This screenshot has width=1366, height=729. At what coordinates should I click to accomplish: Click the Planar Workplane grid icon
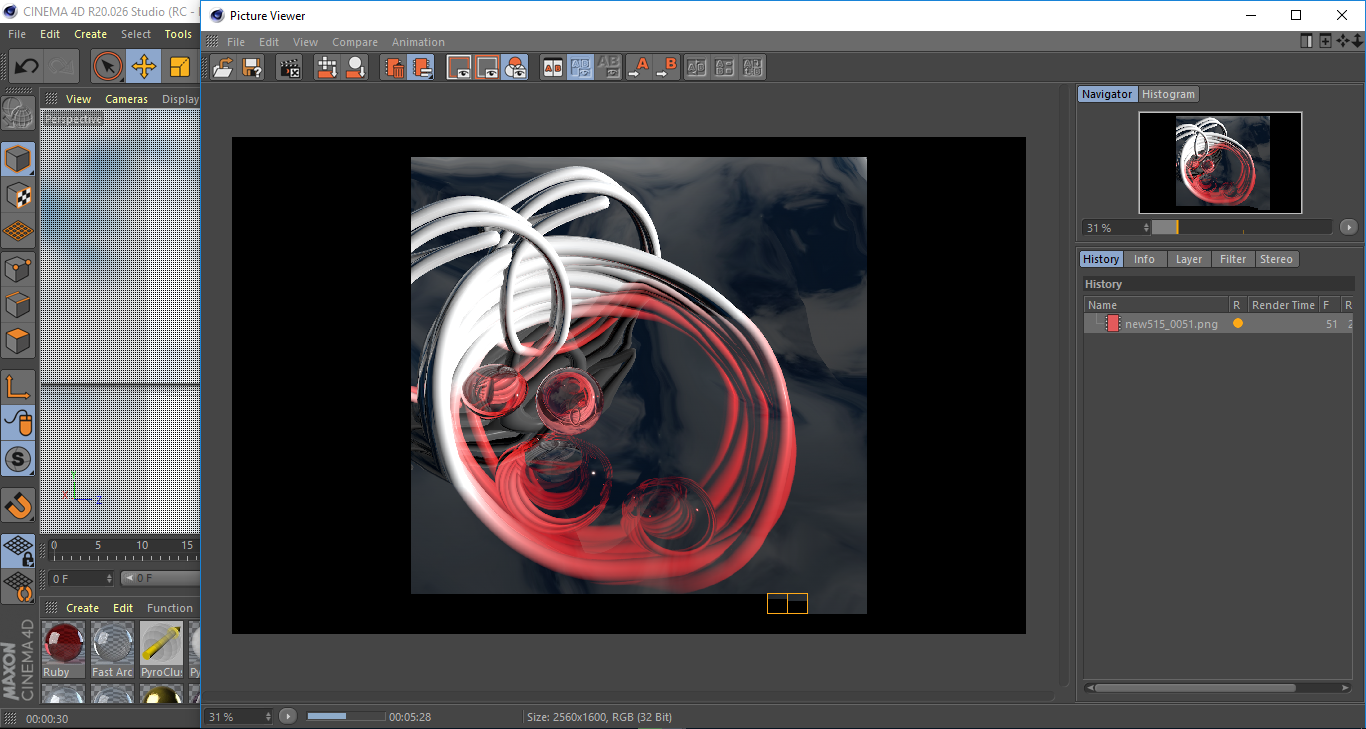point(17,586)
